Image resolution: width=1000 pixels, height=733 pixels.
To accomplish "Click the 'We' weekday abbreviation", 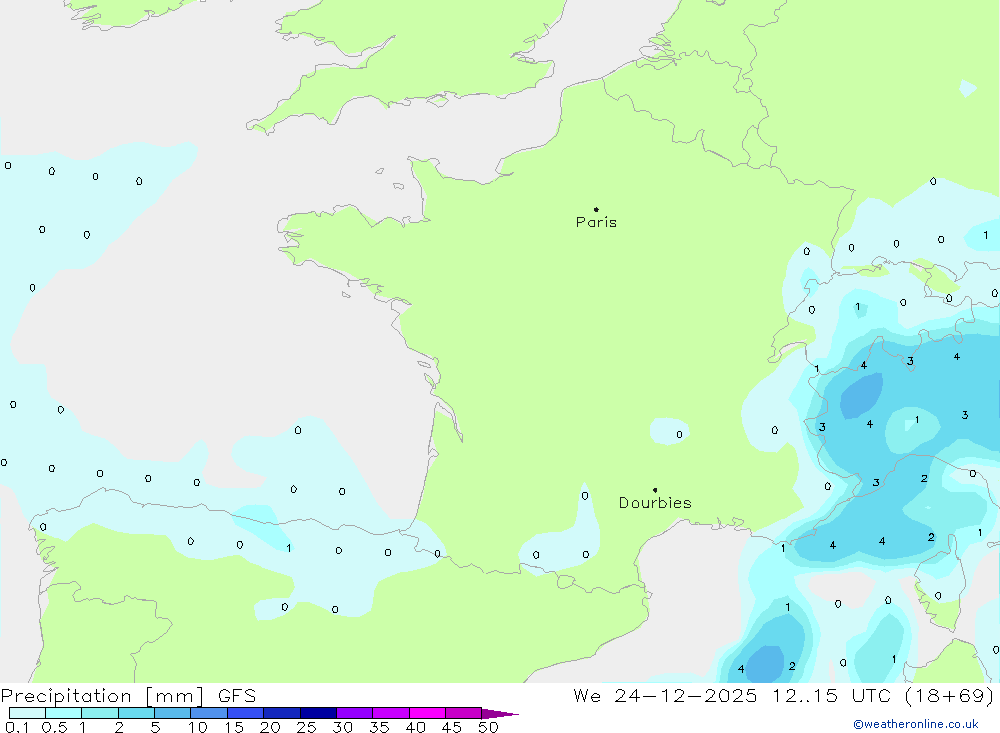I will [587, 696].
